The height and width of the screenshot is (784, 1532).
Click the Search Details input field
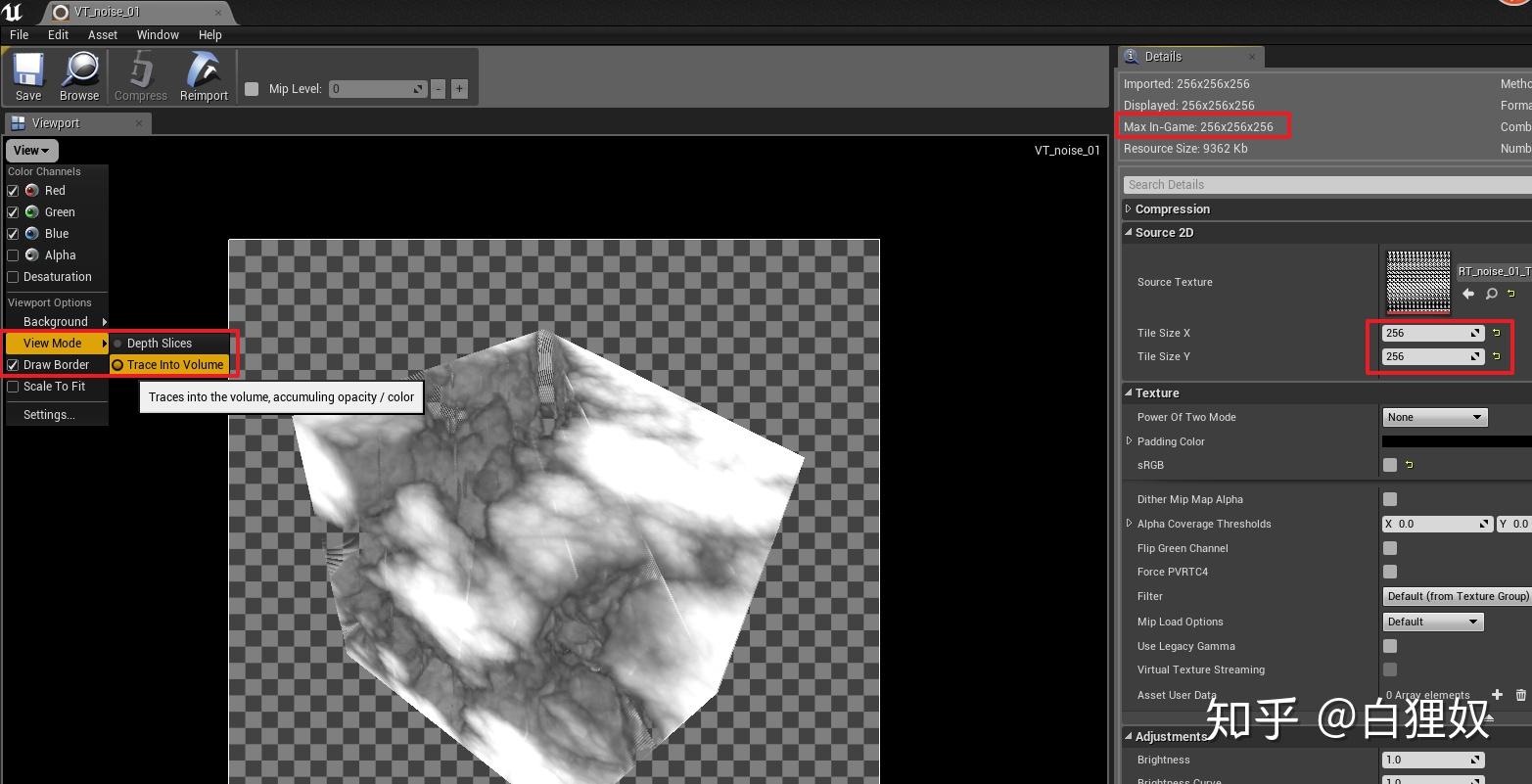(x=1224, y=184)
